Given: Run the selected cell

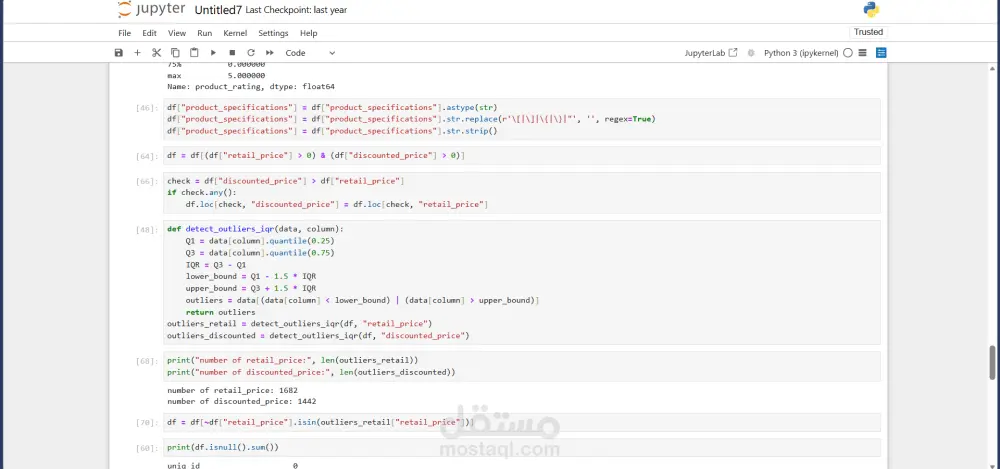Looking at the screenshot, I should [x=213, y=53].
